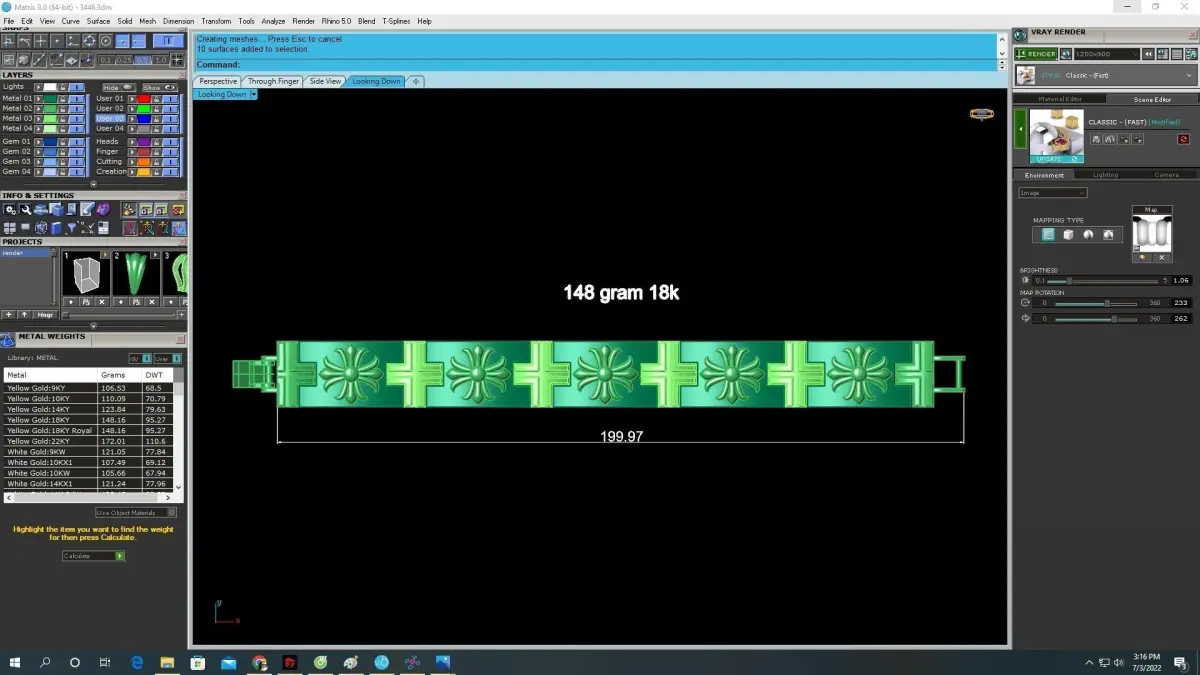The image size is (1200, 675).
Task: Click the Show layers toggle button
Action: tap(159, 87)
